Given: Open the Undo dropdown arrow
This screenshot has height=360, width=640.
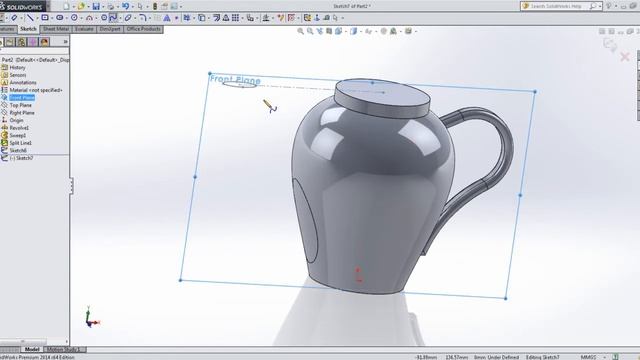Looking at the screenshot, I should [132, 7].
